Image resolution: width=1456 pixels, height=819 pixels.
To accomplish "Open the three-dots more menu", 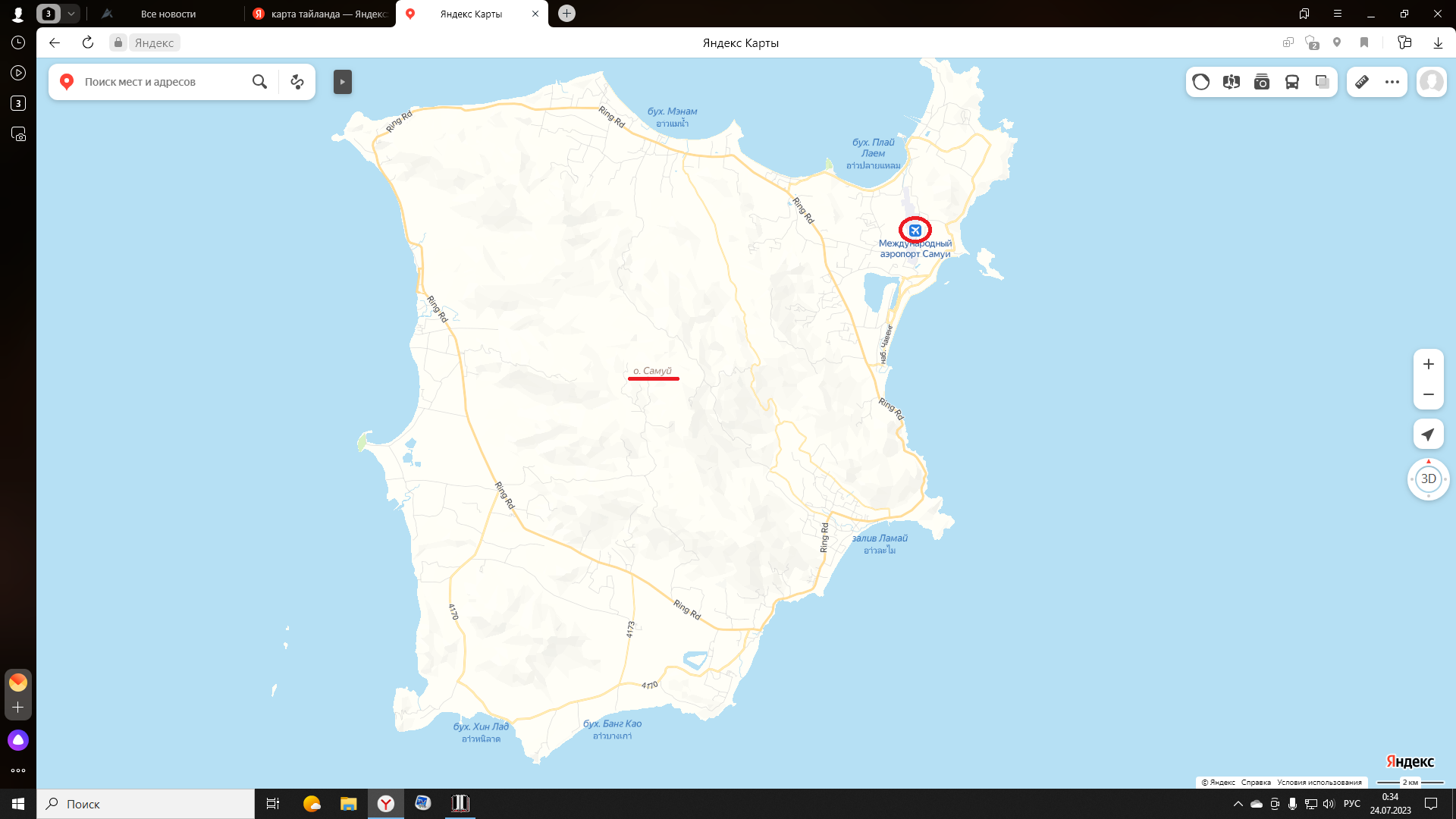I will [1392, 82].
